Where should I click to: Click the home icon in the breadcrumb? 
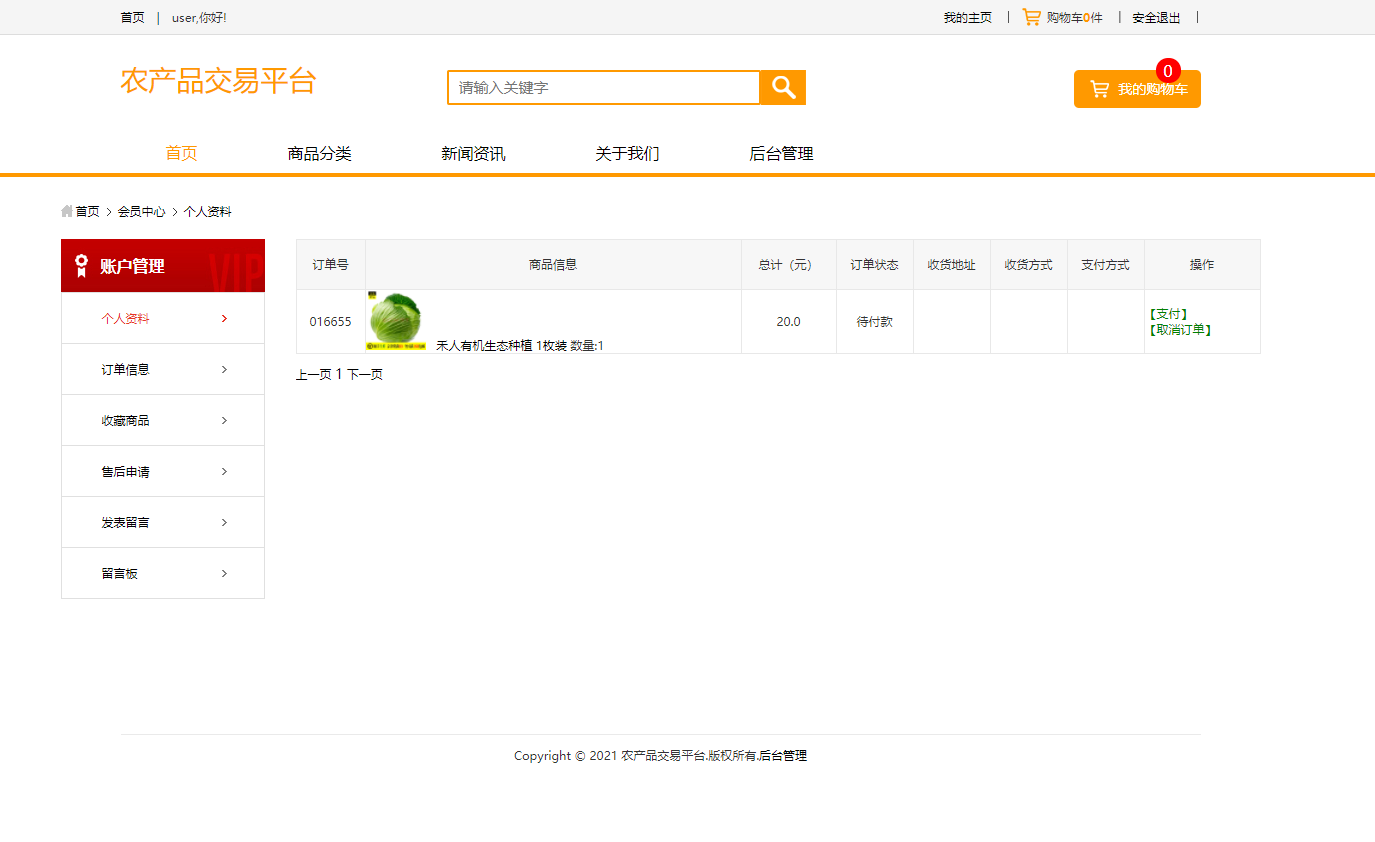pyautogui.click(x=65, y=211)
